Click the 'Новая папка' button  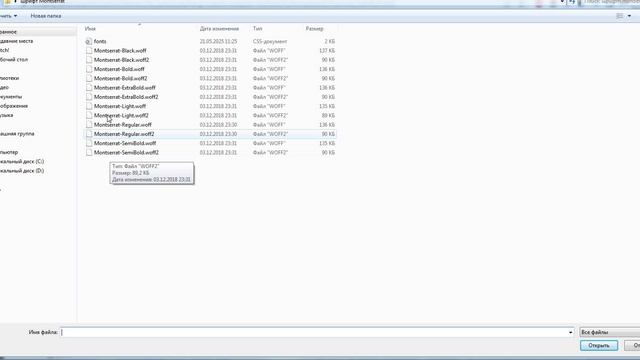coord(46,16)
